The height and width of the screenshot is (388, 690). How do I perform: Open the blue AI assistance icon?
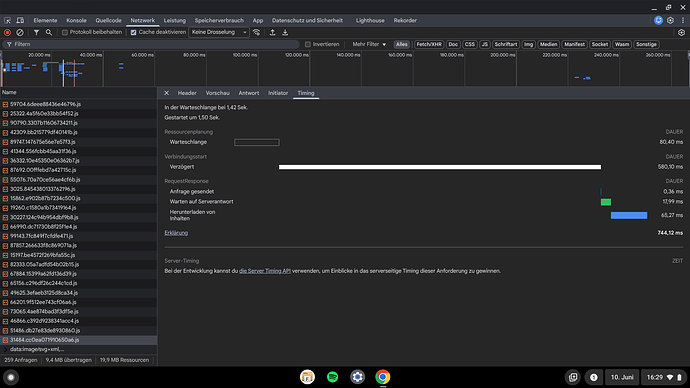coord(658,20)
